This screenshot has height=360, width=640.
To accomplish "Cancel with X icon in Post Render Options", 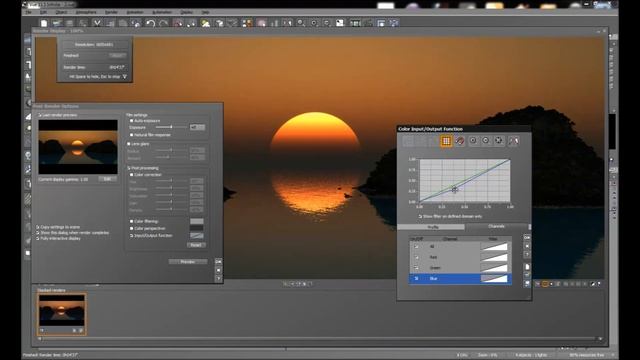I will coord(218,270).
